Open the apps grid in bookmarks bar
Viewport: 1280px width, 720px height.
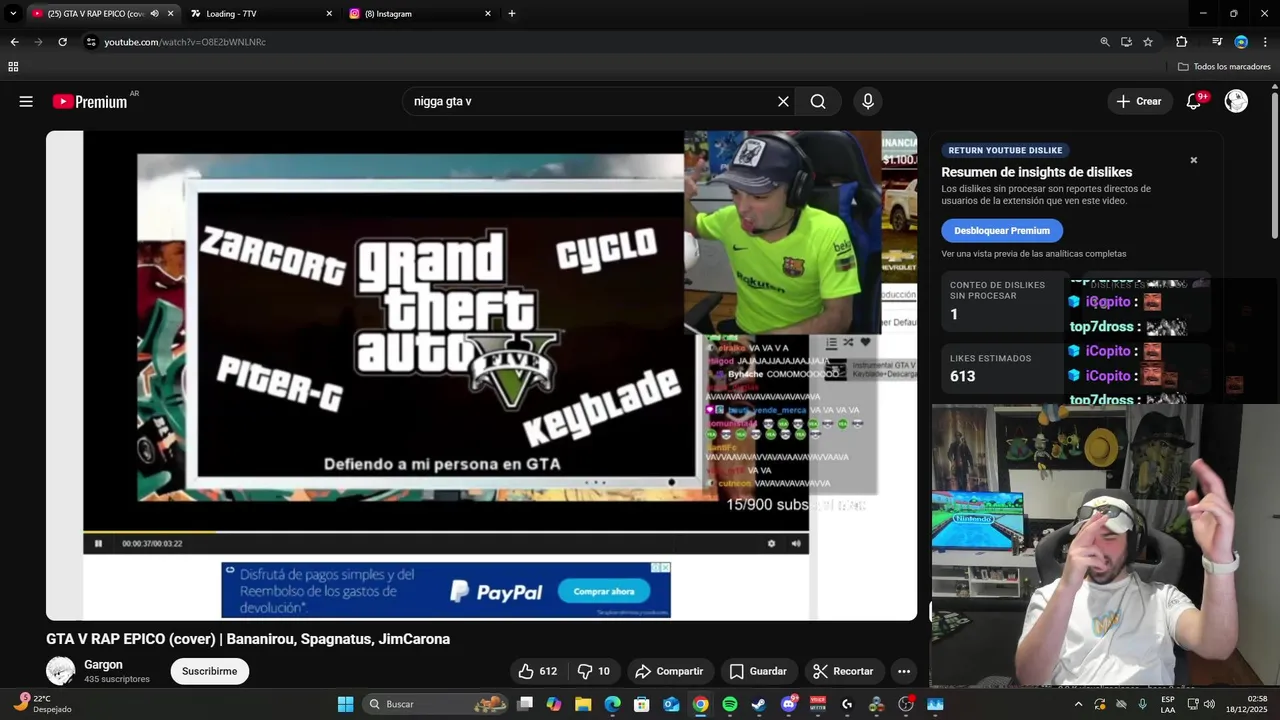click(x=13, y=67)
